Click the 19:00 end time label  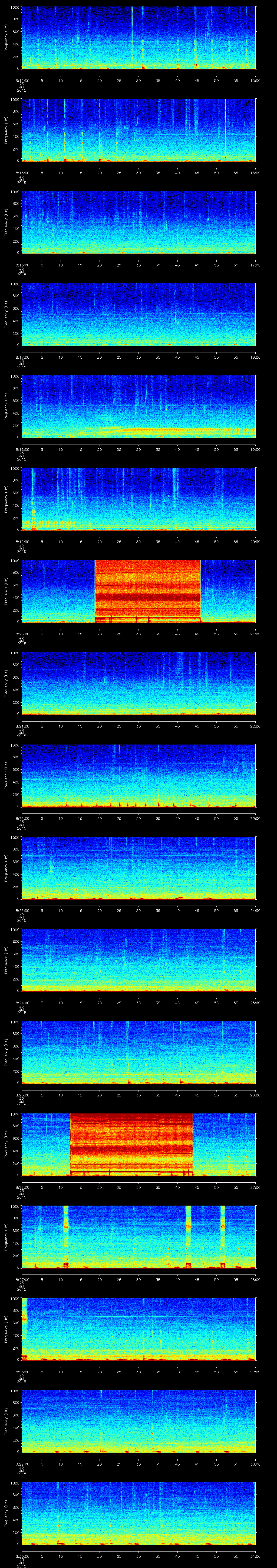tap(256, 449)
